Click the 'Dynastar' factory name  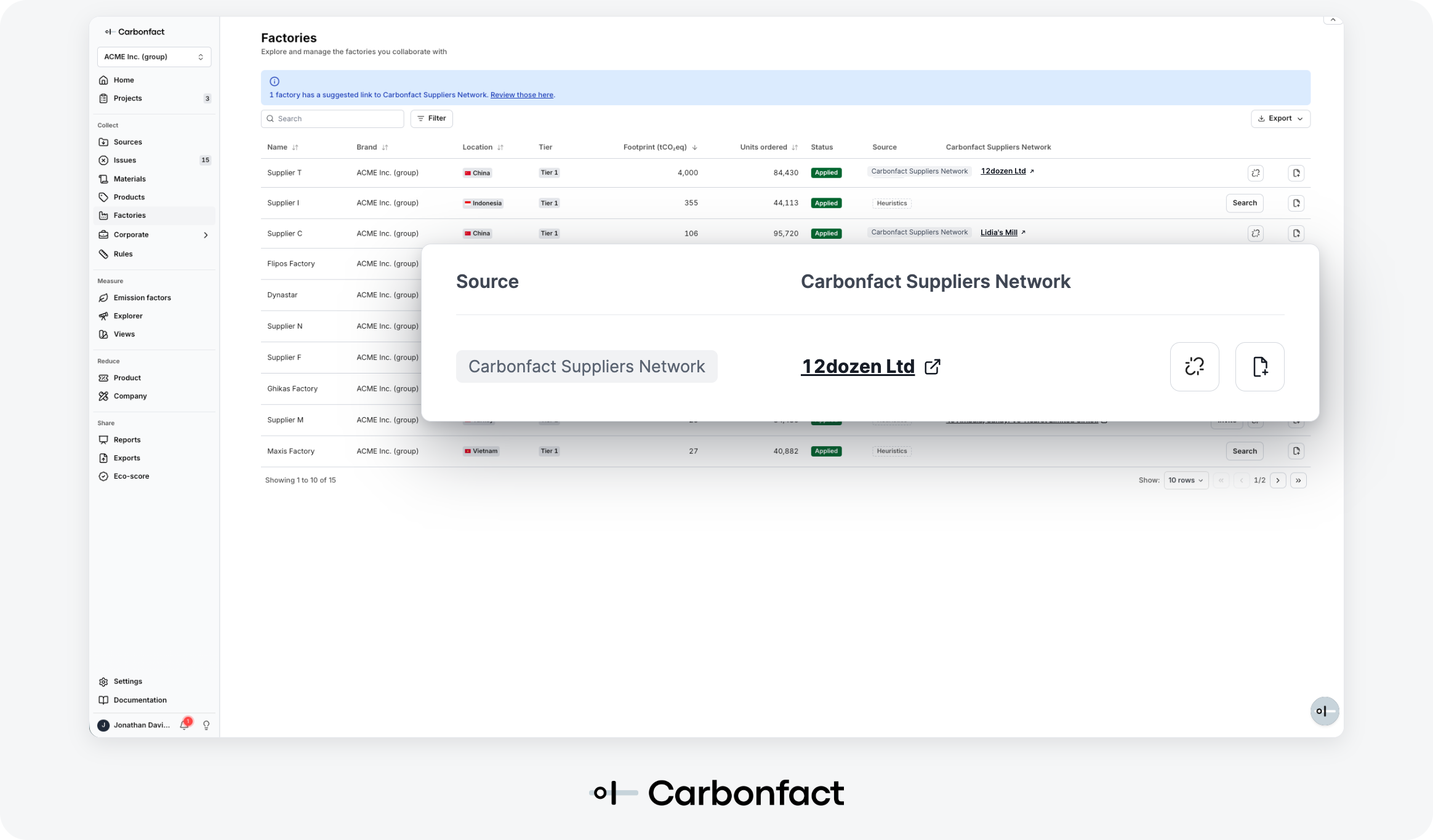tap(283, 295)
